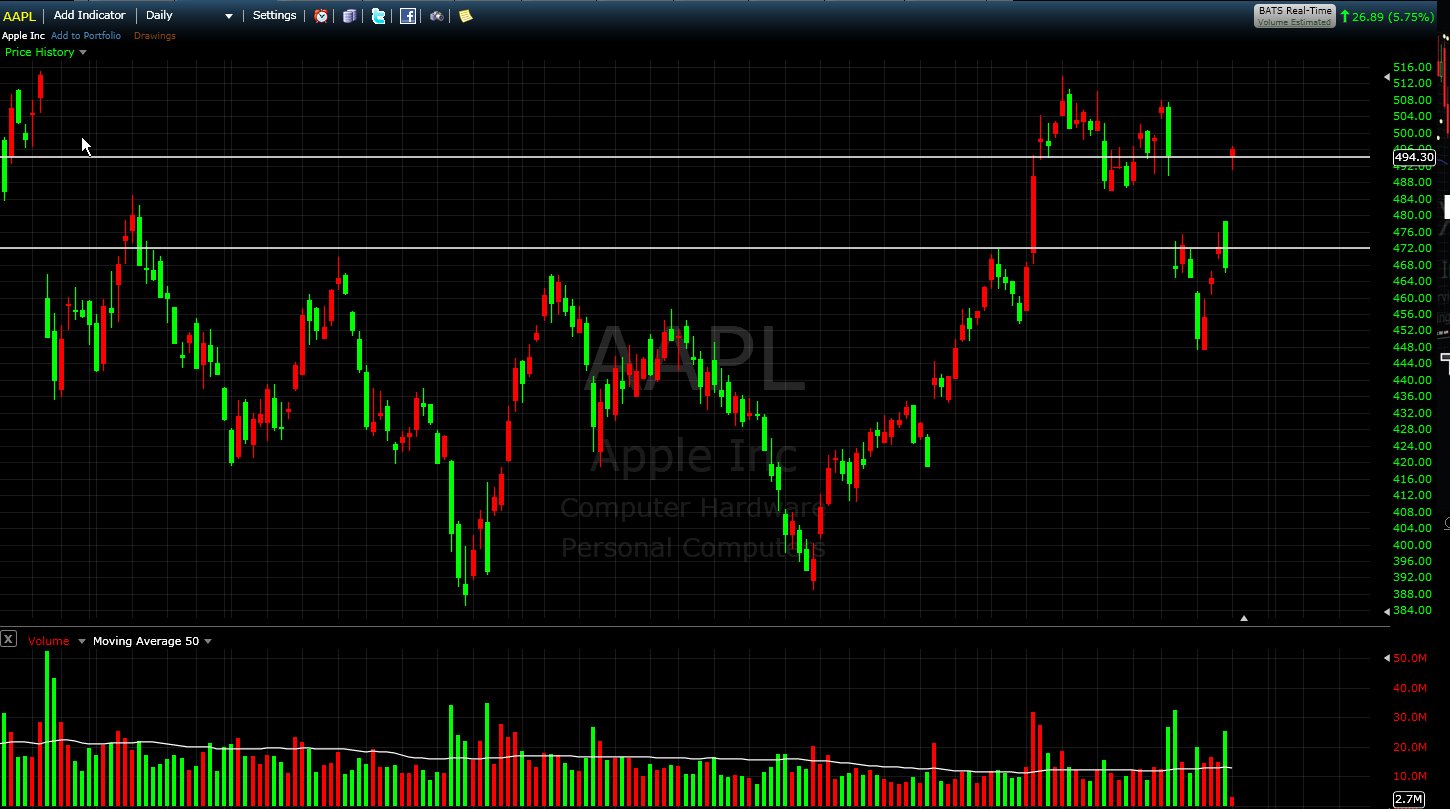1450x809 pixels.
Task: Click the small white triangle marker above volume pane
Action: (x=1244, y=618)
